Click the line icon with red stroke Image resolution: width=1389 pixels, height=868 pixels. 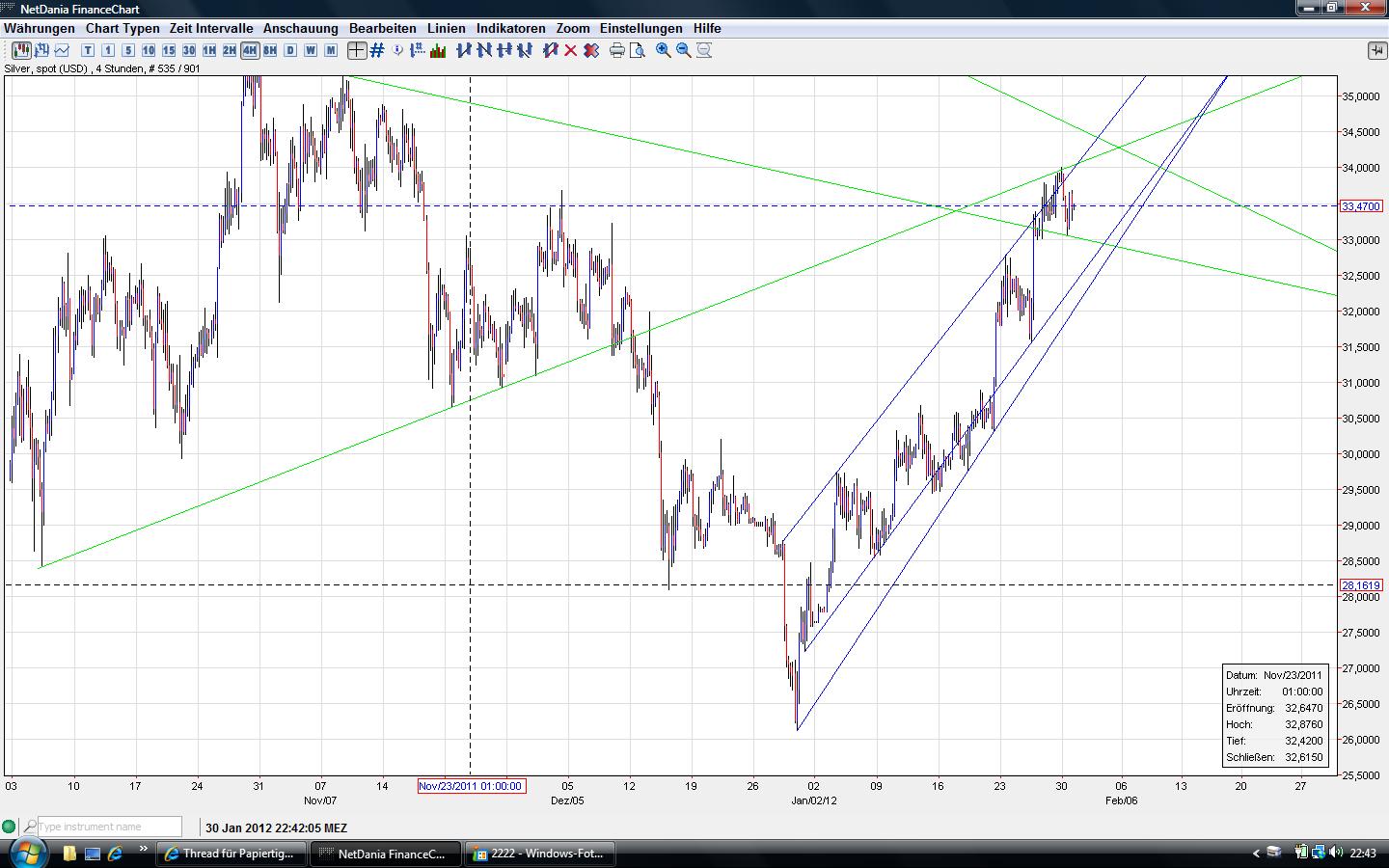(551, 50)
